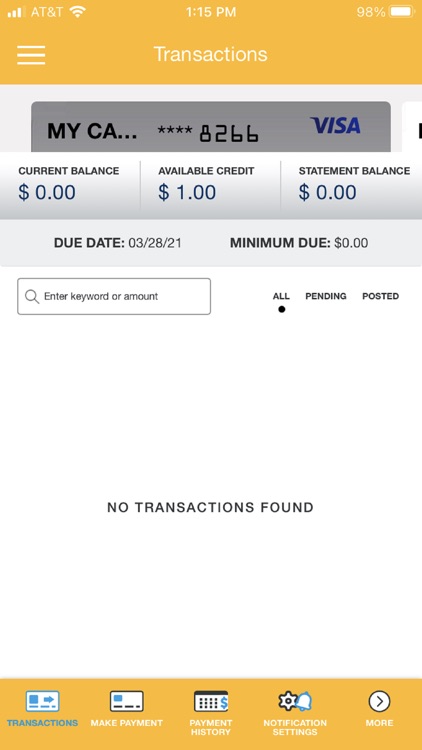
Task: Tap the Available Credit amount
Action: coord(187,192)
